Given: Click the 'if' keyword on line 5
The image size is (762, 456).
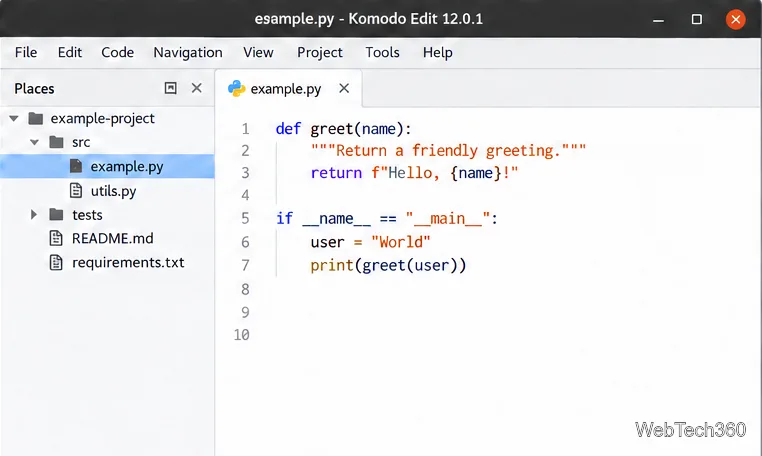Looking at the screenshot, I should (284, 218).
